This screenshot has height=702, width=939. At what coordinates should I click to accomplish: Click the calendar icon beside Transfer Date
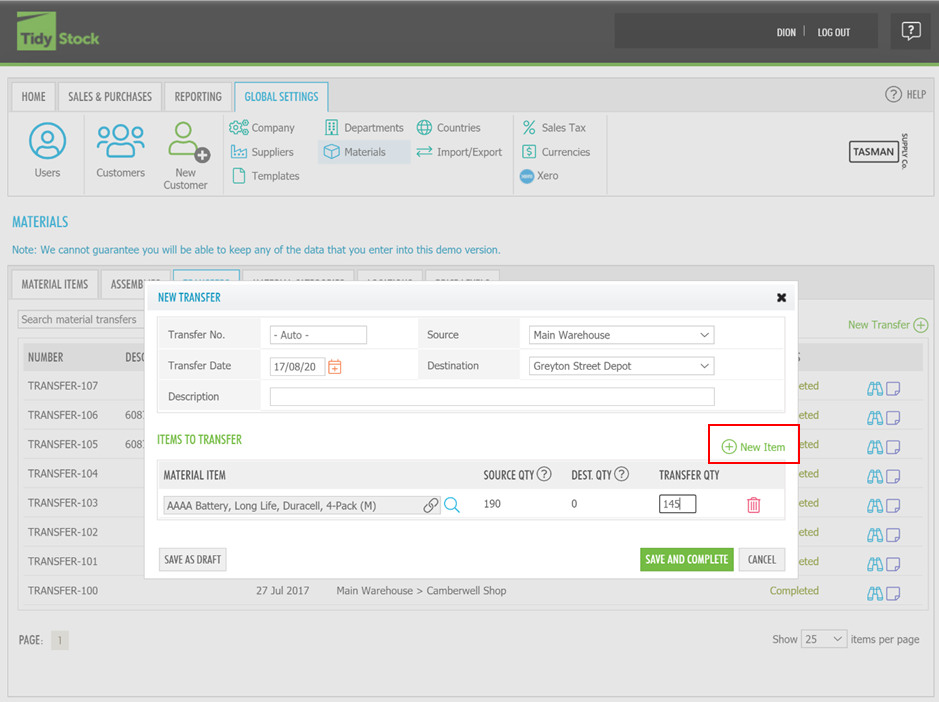coord(335,367)
